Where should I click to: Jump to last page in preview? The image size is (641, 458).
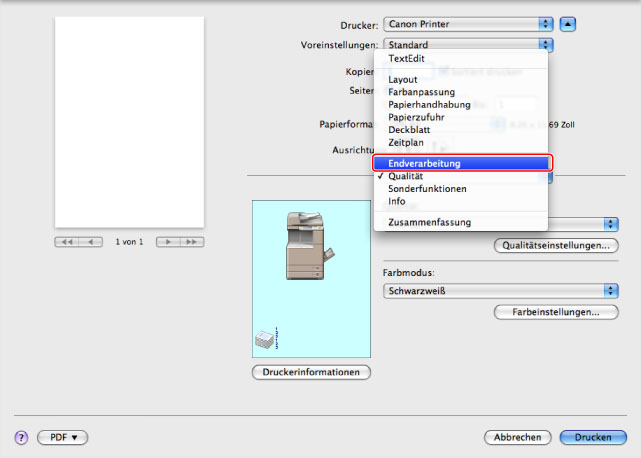[x=192, y=242]
